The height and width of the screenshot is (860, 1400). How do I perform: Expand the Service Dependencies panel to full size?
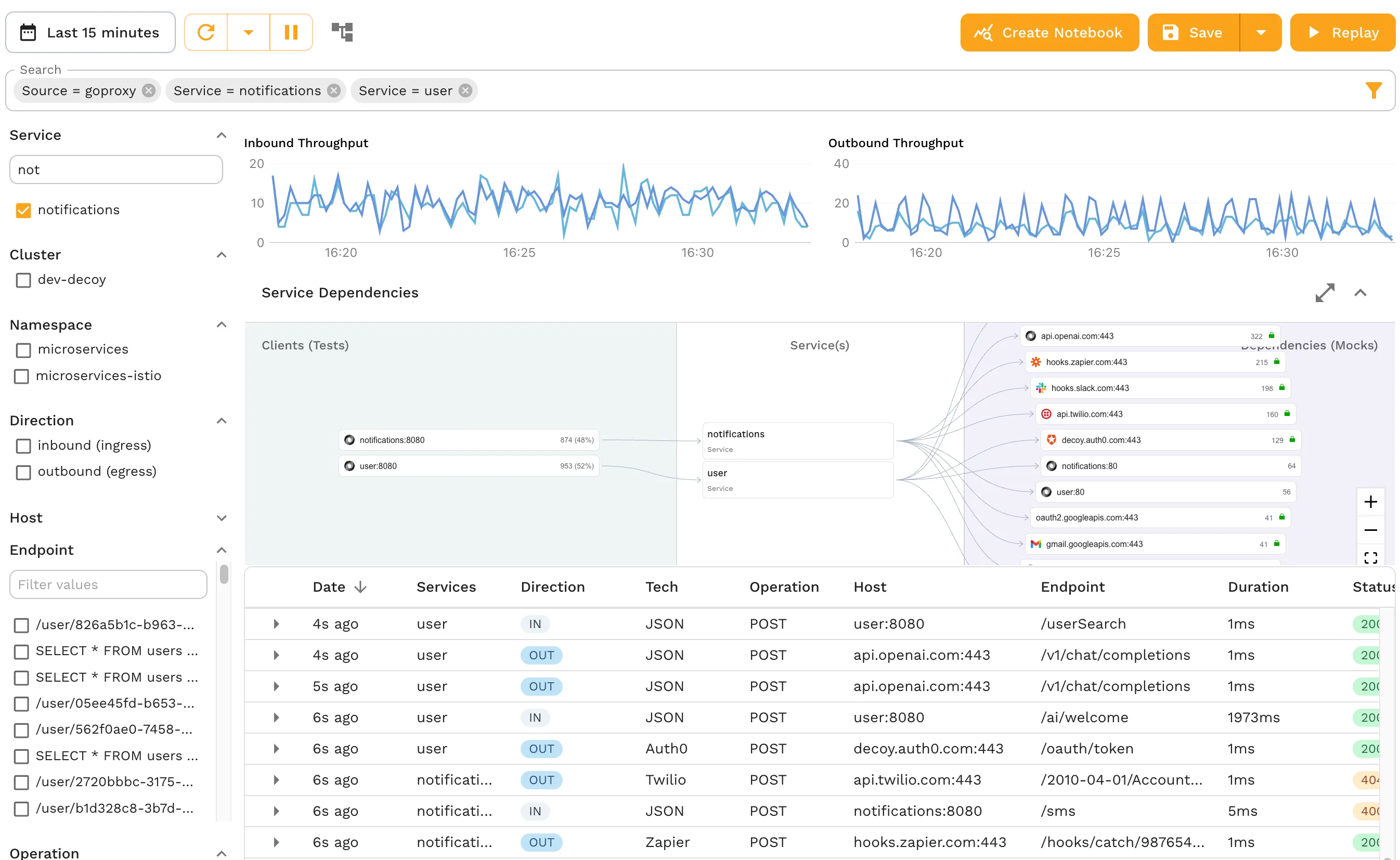pyautogui.click(x=1326, y=292)
